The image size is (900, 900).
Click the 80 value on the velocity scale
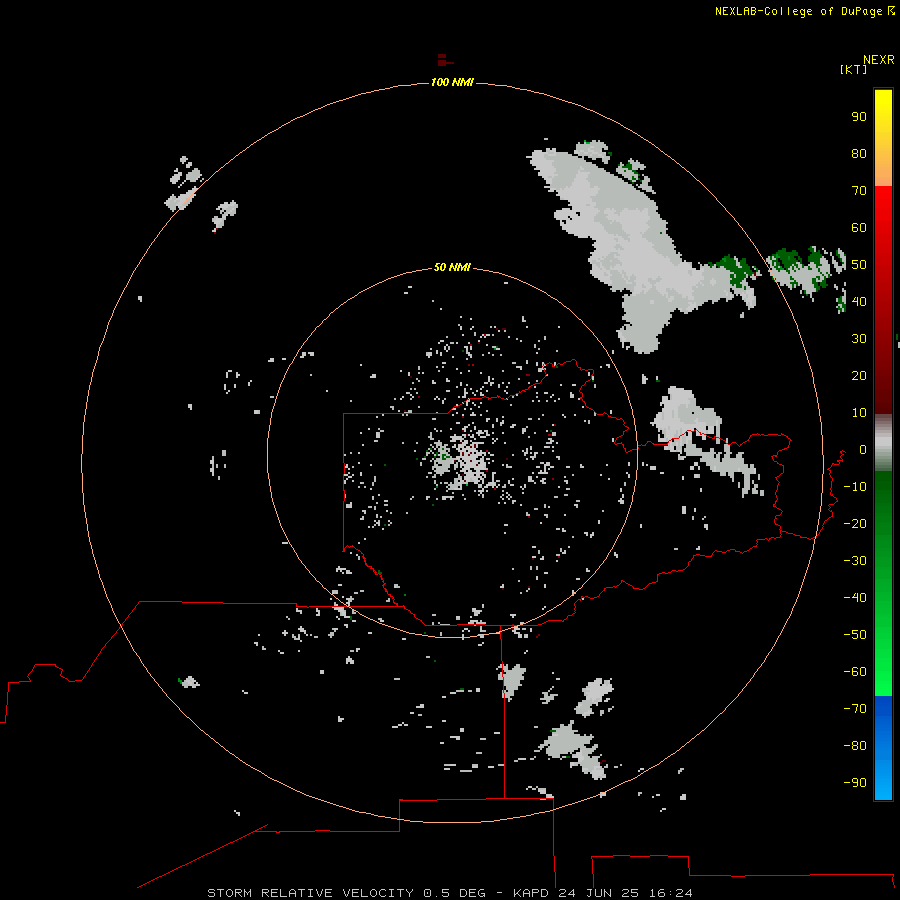(859, 153)
